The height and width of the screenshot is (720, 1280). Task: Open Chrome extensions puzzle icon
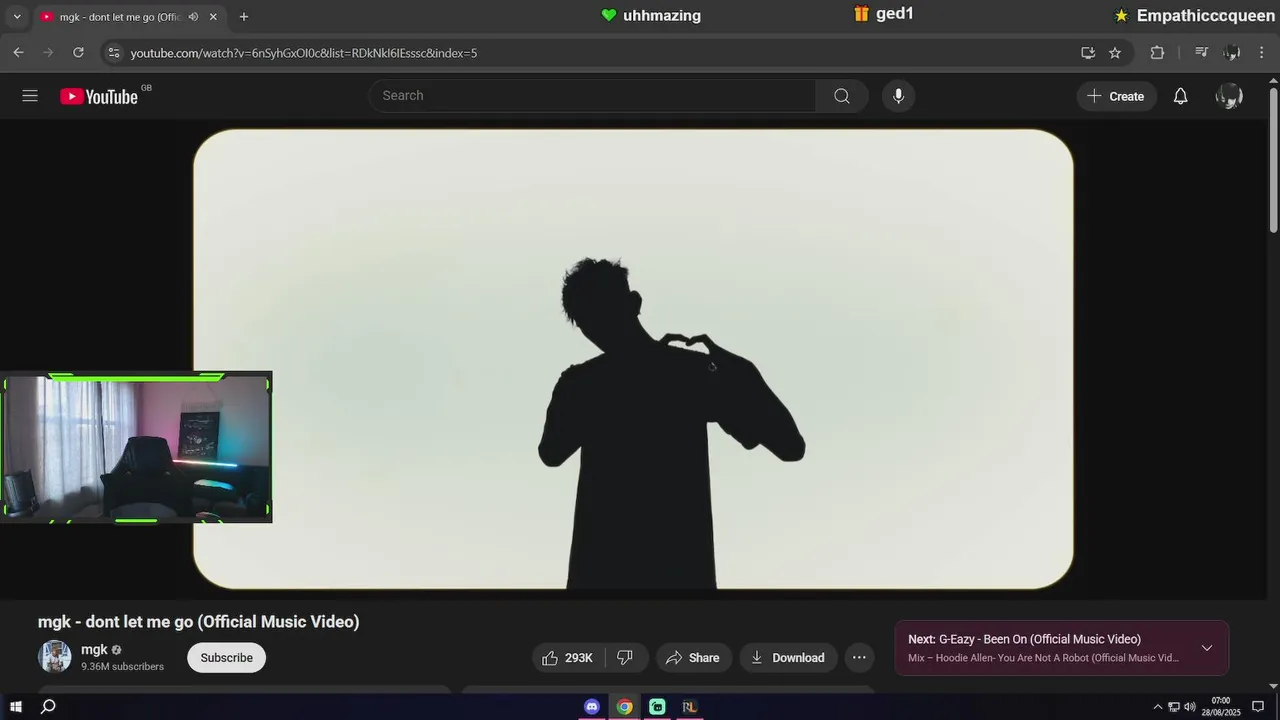(1157, 52)
